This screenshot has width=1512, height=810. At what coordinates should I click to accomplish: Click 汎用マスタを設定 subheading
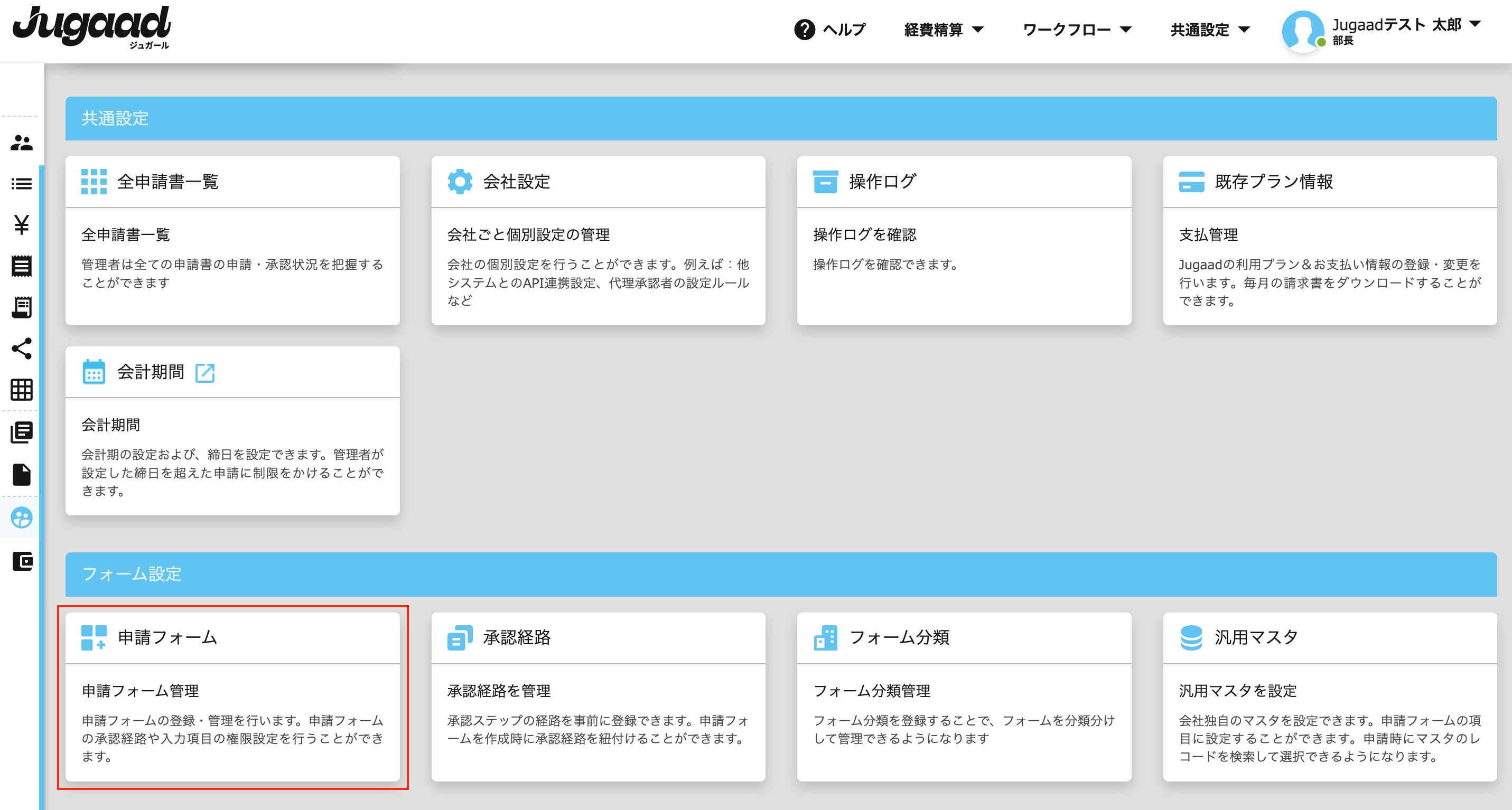coord(1238,690)
